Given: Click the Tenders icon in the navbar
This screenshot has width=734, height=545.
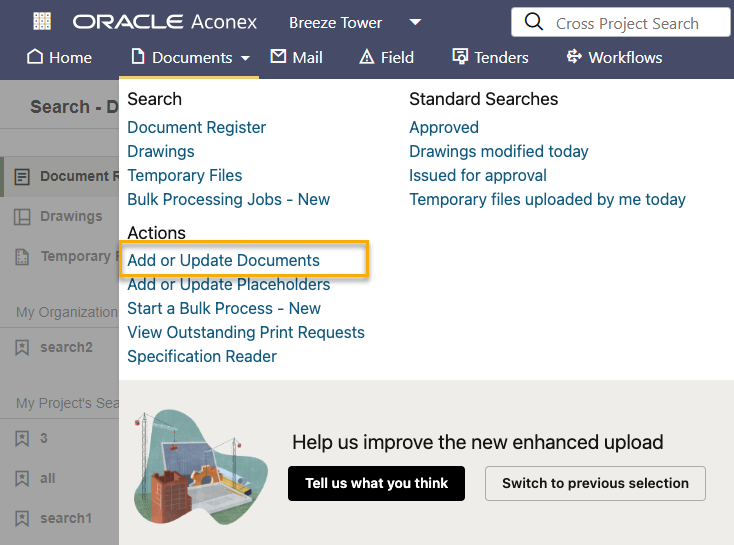Looking at the screenshot, I should pyautogui.click(x=460, y=57).
